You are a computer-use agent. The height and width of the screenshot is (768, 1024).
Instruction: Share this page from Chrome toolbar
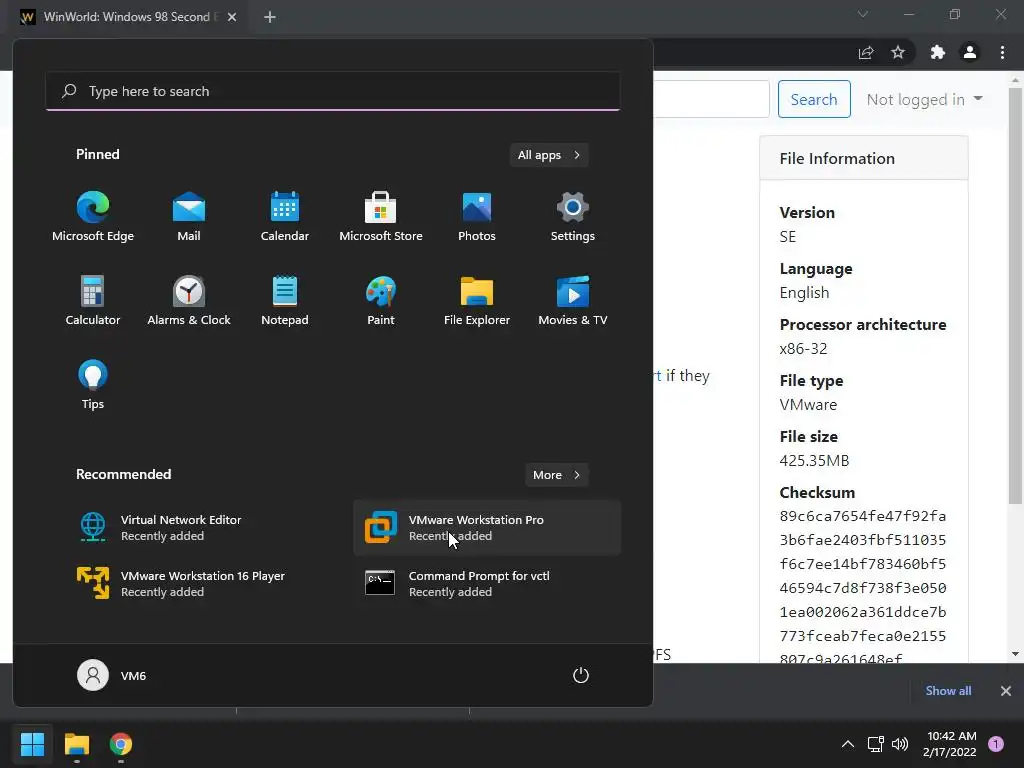coord(866,52)
